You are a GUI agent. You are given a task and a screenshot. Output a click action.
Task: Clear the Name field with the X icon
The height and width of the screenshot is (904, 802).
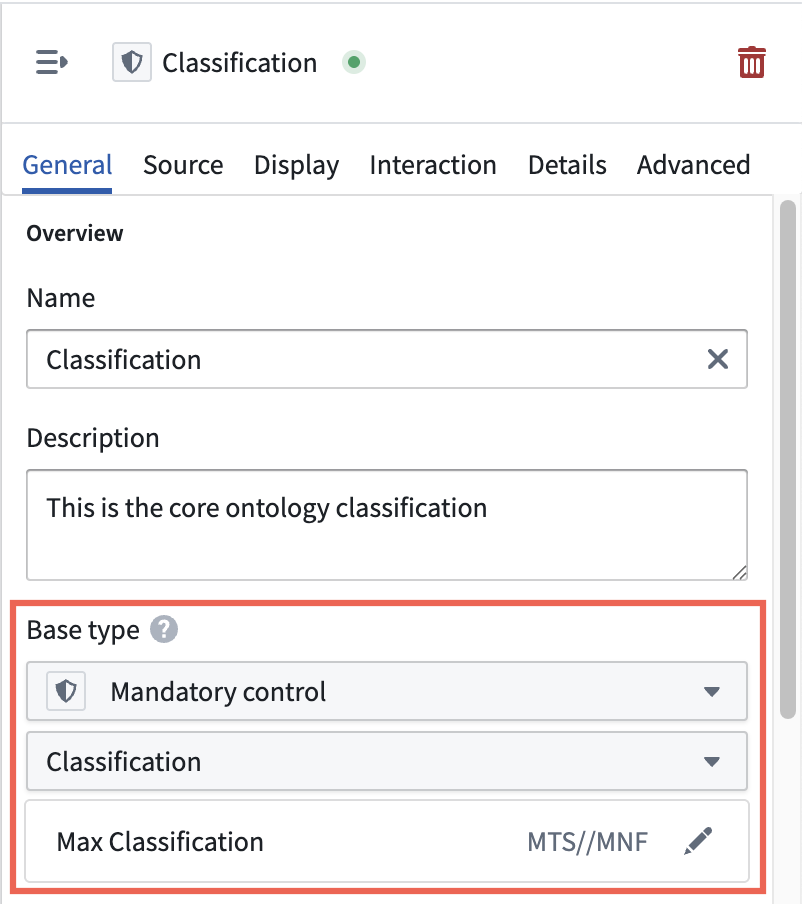click(x=718, y=359)
